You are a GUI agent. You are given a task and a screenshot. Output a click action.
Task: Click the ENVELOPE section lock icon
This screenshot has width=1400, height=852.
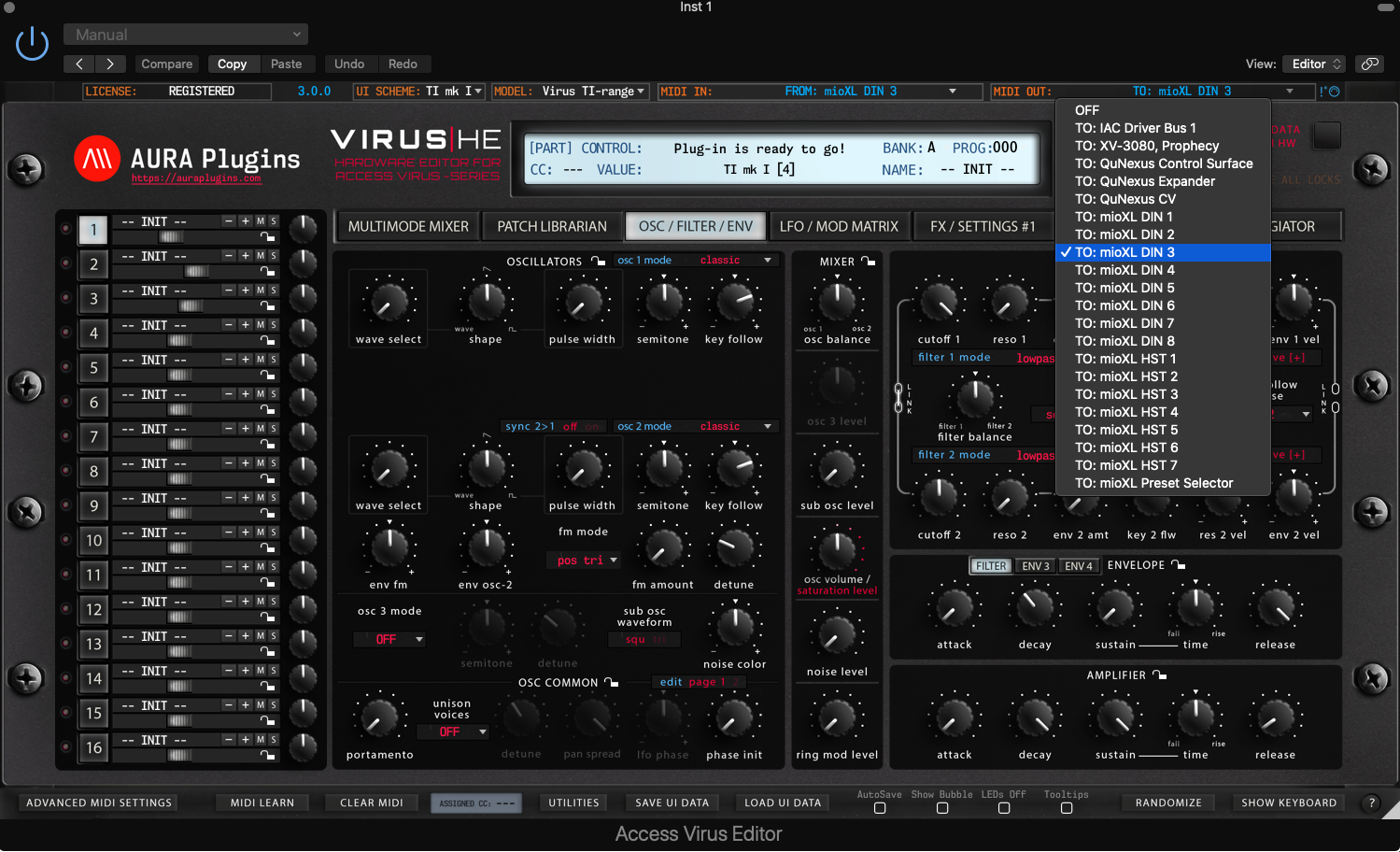coord(1179,565)
